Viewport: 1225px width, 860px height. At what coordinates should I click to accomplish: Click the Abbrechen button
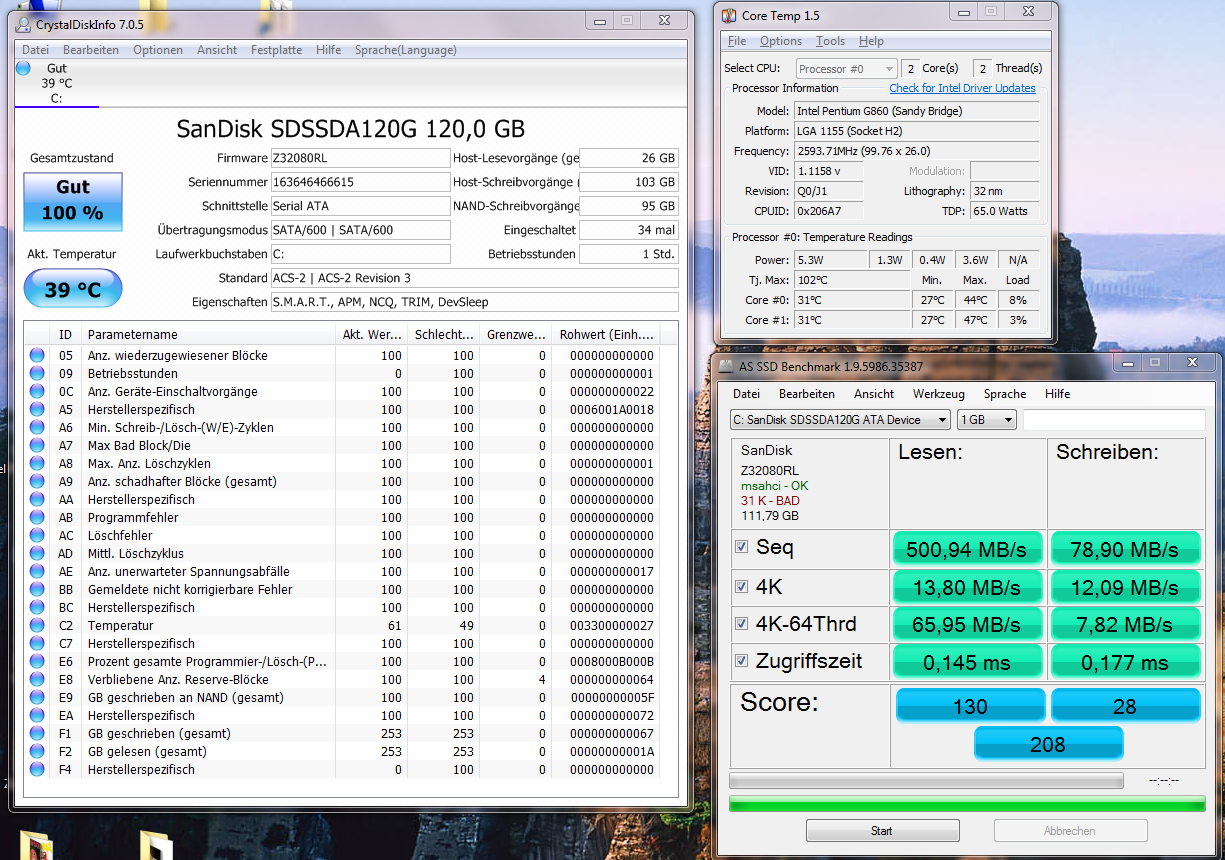click(x=1070, y=831)
